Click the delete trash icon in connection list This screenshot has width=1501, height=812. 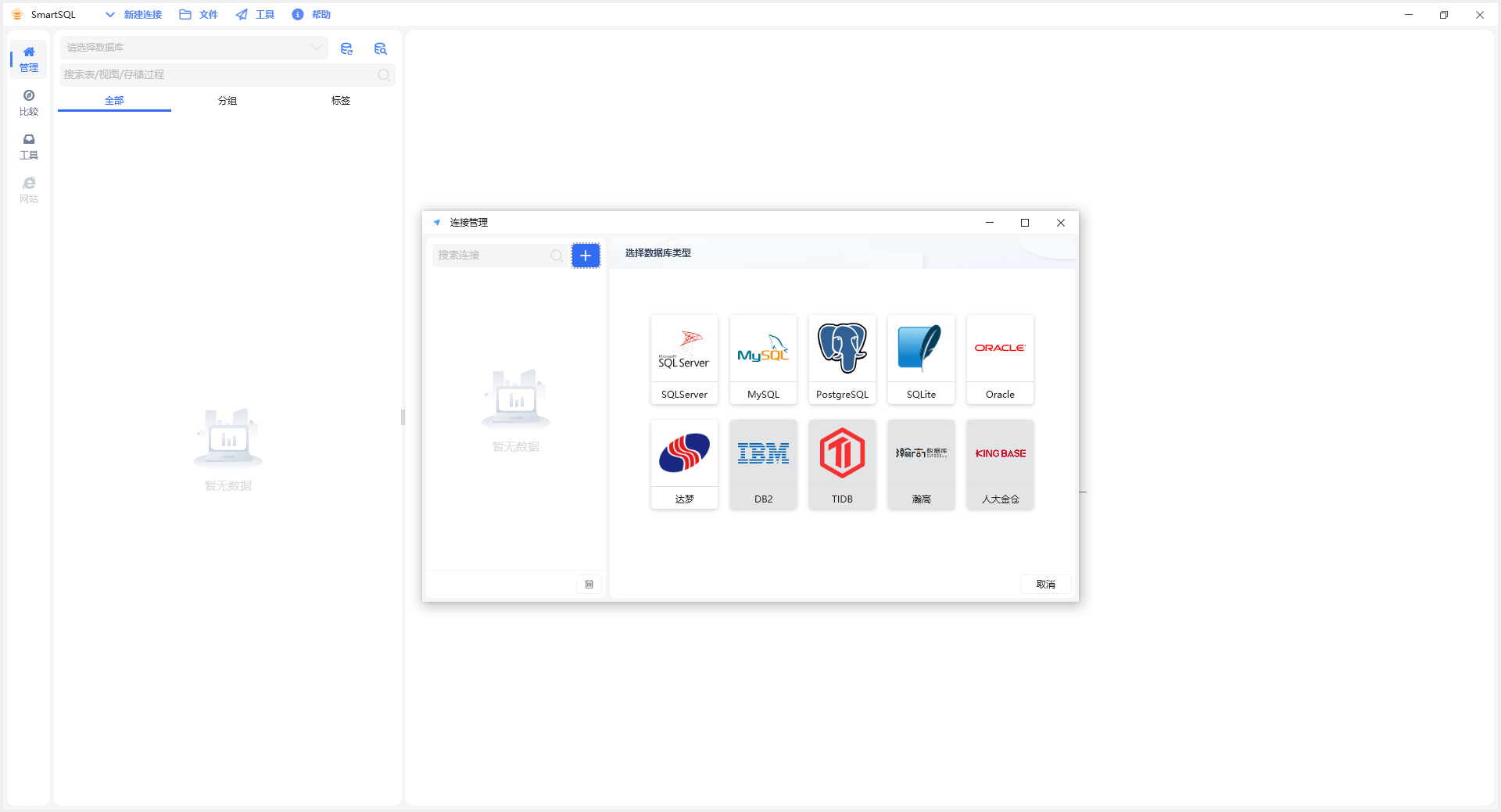(589, 584)
